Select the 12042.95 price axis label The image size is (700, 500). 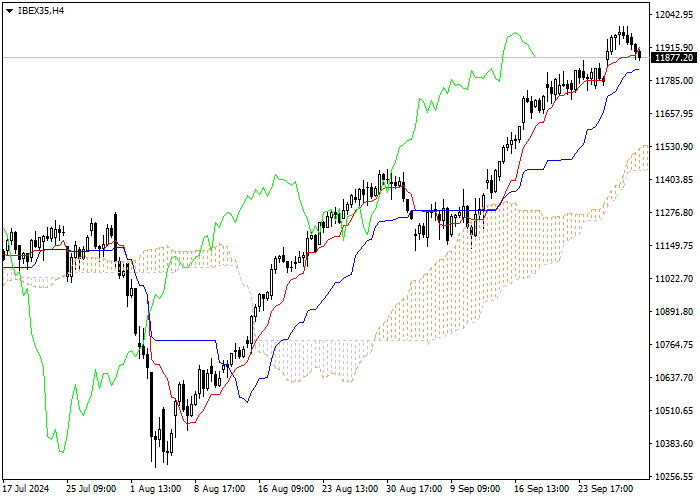(x=674, y=14)
